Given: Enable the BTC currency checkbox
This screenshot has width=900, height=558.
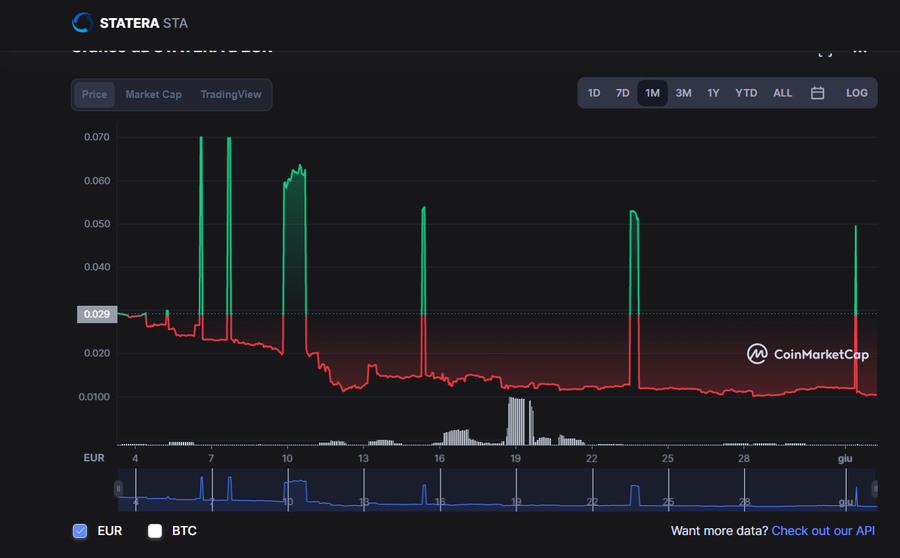Looking at the screenshot, I should pos(155,531).
